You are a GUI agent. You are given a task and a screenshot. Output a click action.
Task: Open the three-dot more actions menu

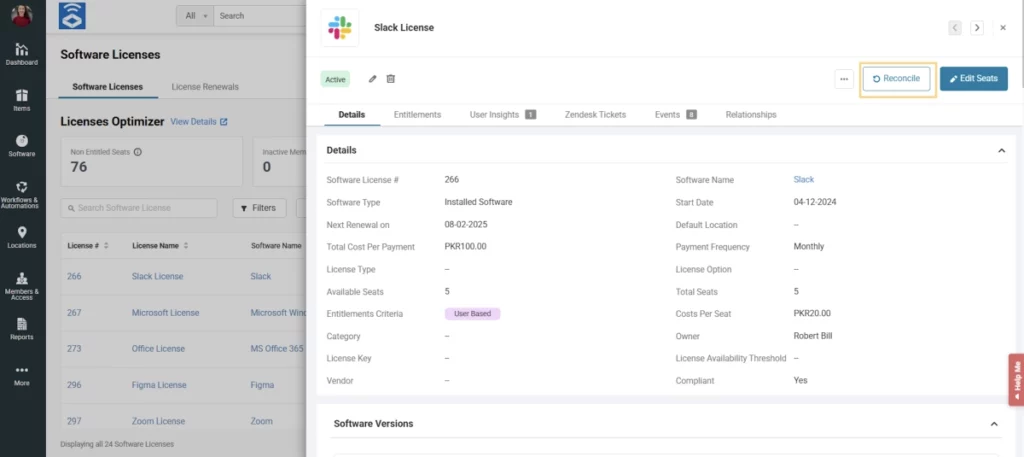(844, 79)
